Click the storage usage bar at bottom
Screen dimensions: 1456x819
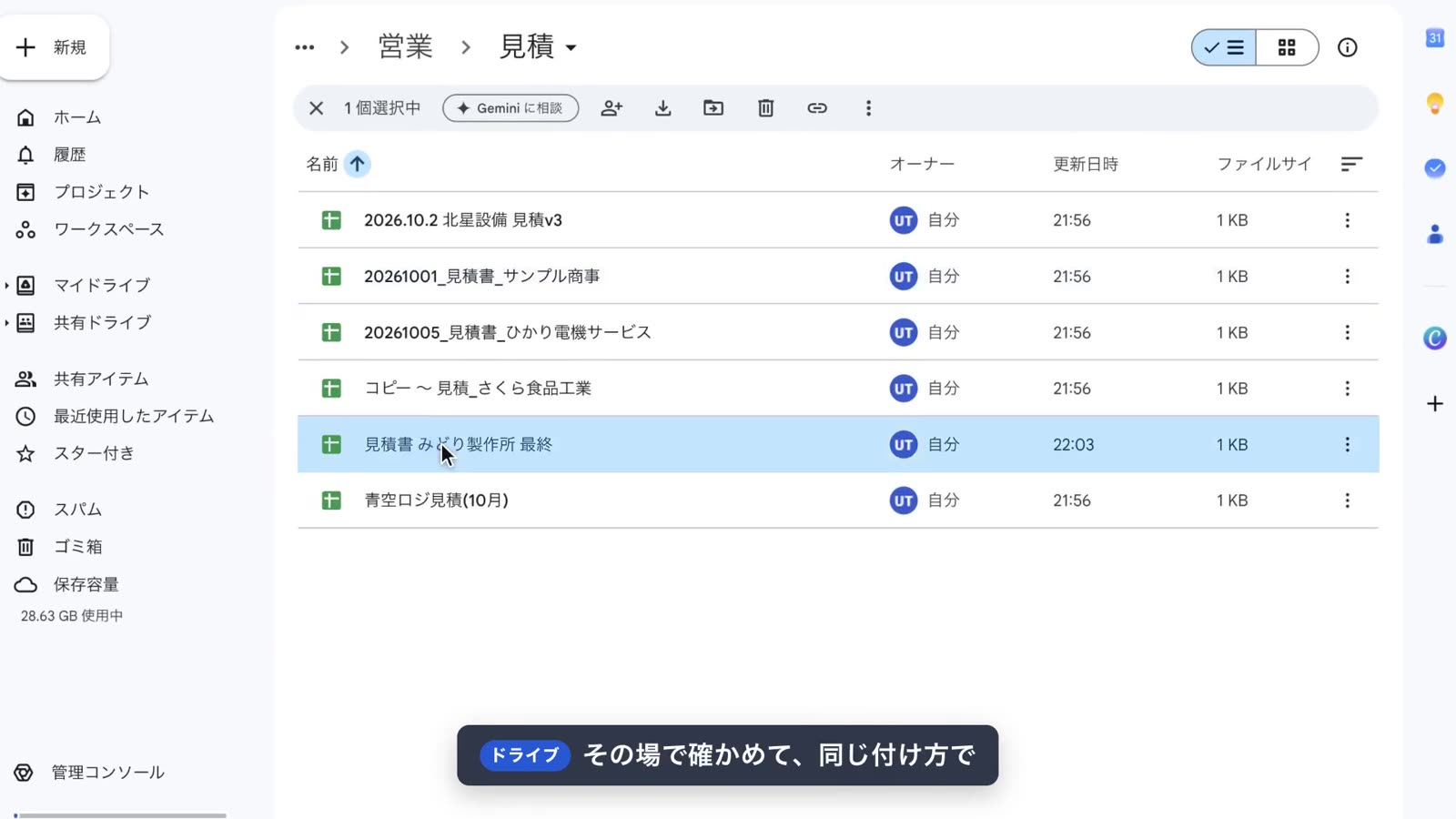[120, 815]
